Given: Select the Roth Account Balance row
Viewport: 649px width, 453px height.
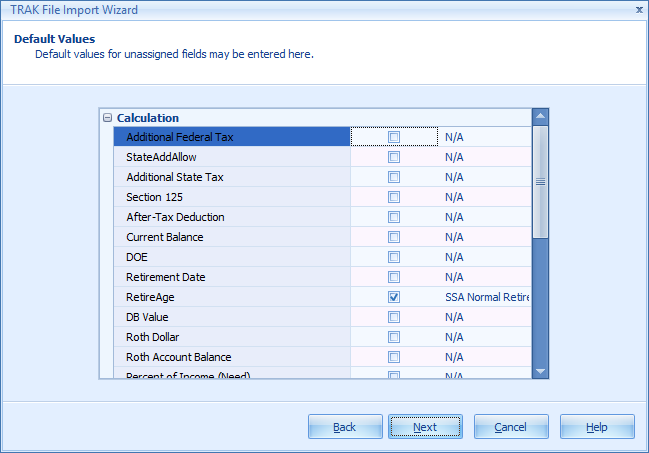Looking at the screenshot, I should click(x=231, y=357).
